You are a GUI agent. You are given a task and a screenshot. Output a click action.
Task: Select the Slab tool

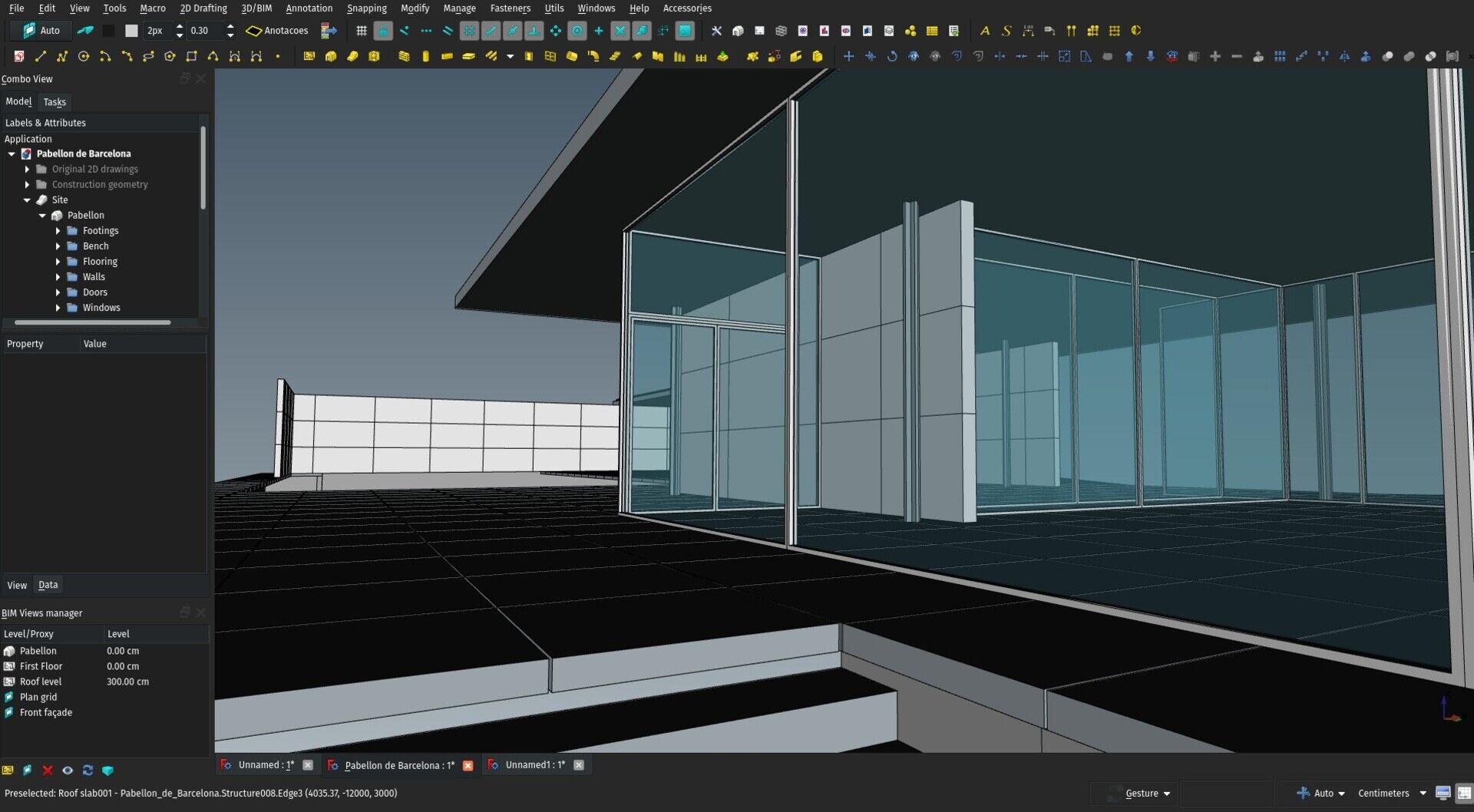coord(468,56)
